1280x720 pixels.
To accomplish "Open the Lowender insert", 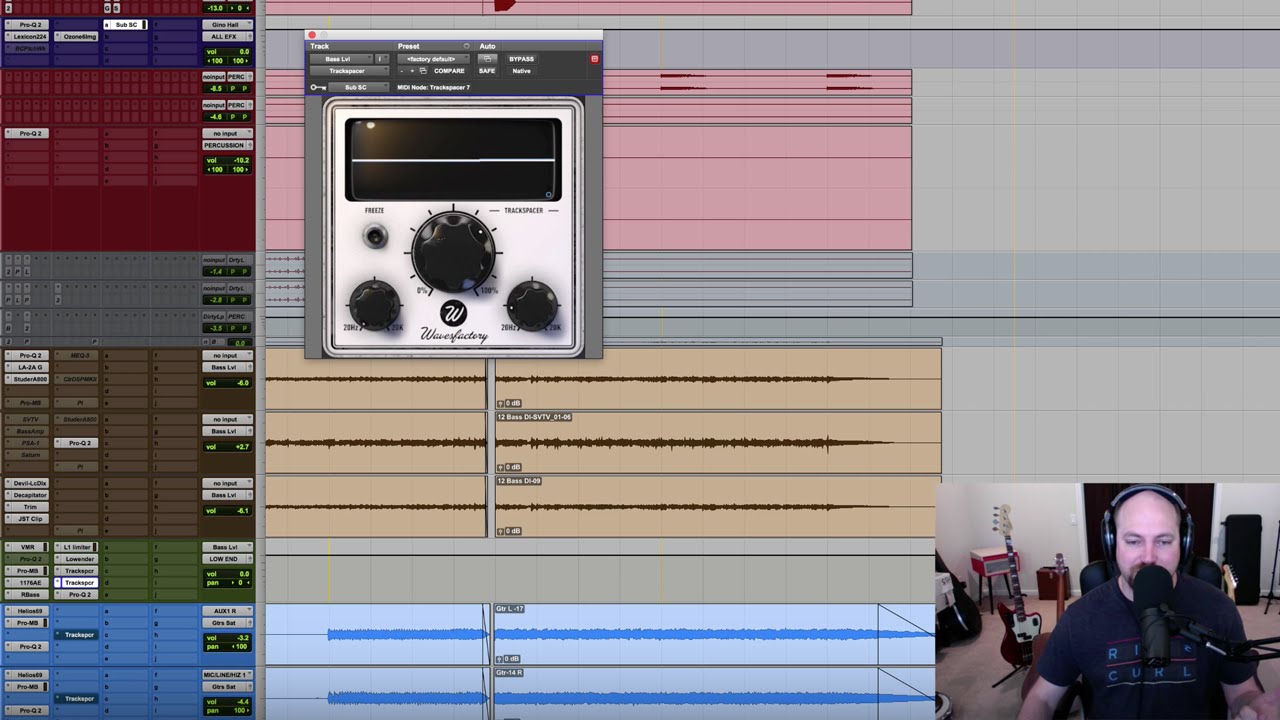I will point(78,559).
